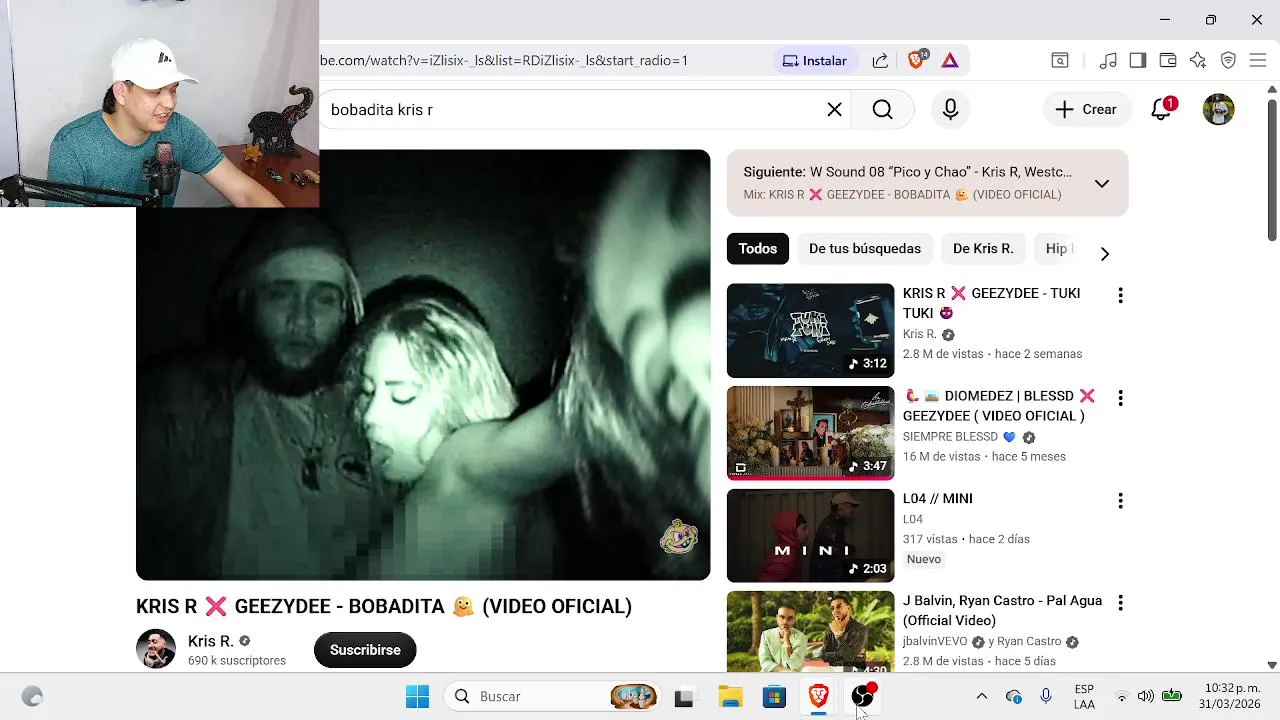Open 'J Balvin, Ryan Castro - Pal Agua' title
1280x720 pixels.
(x=1002, y=610)
